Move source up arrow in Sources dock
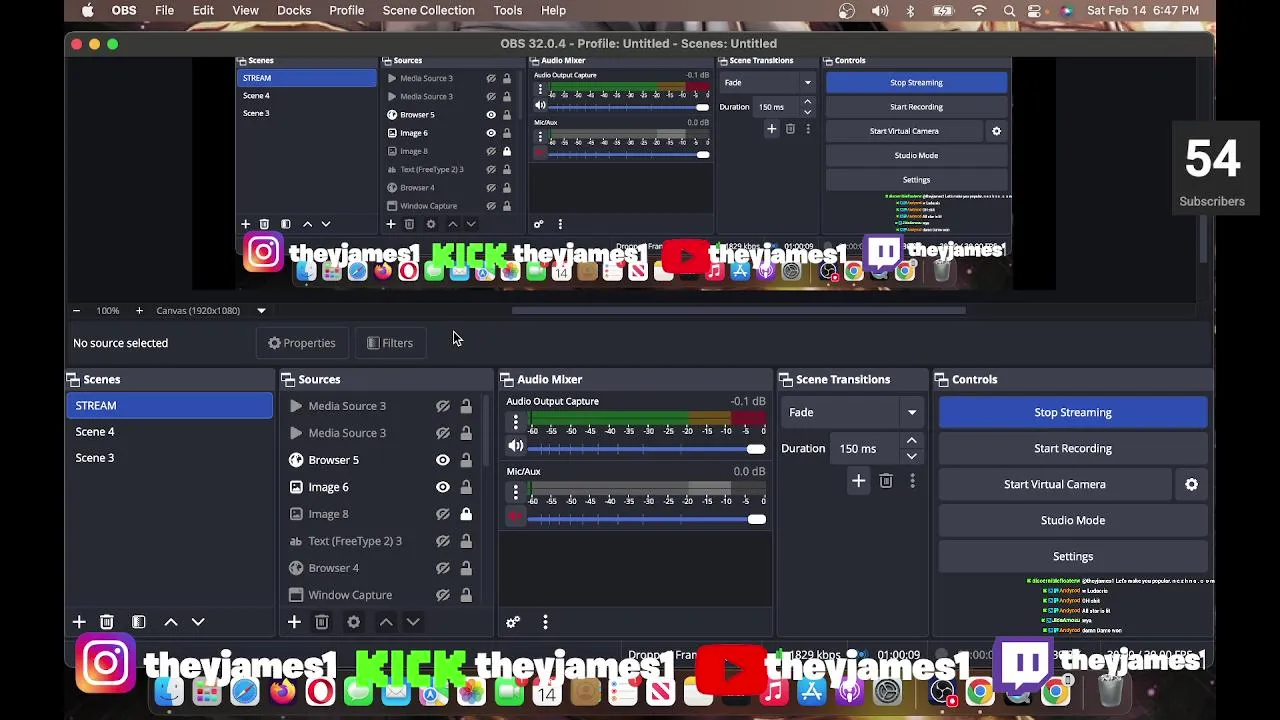 386,622
